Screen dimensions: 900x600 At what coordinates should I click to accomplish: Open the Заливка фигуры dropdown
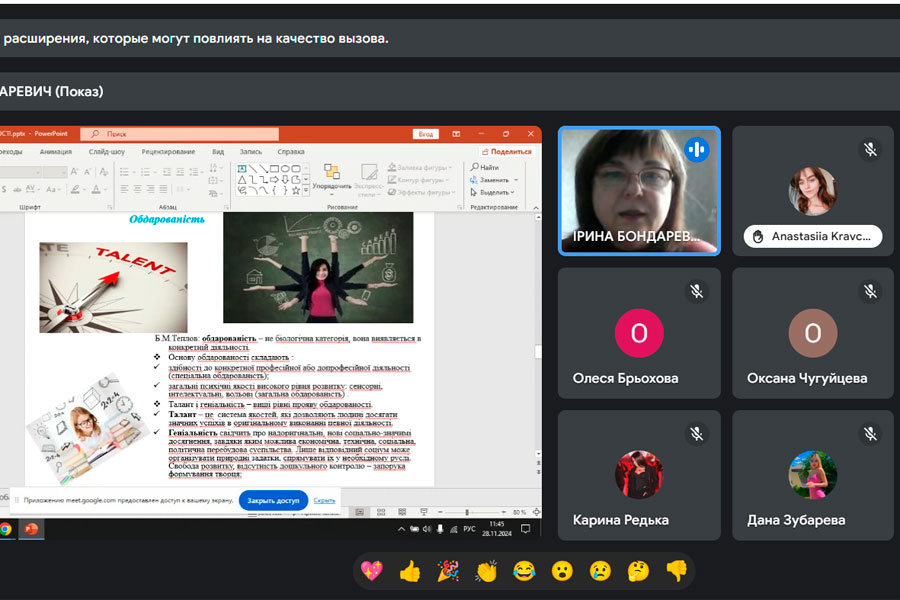420,168
